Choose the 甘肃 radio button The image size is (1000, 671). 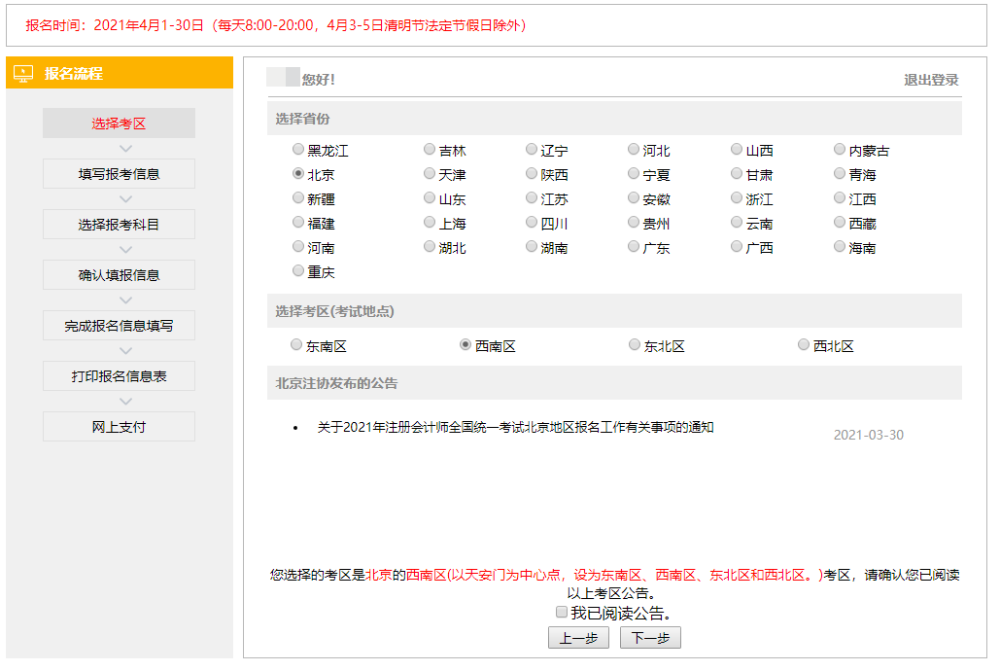pyautogui.click(x=737, y=173)
